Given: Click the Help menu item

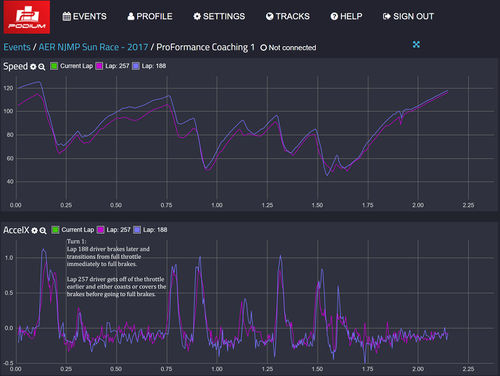Looking at the screenshot, I should pos(346,16).
